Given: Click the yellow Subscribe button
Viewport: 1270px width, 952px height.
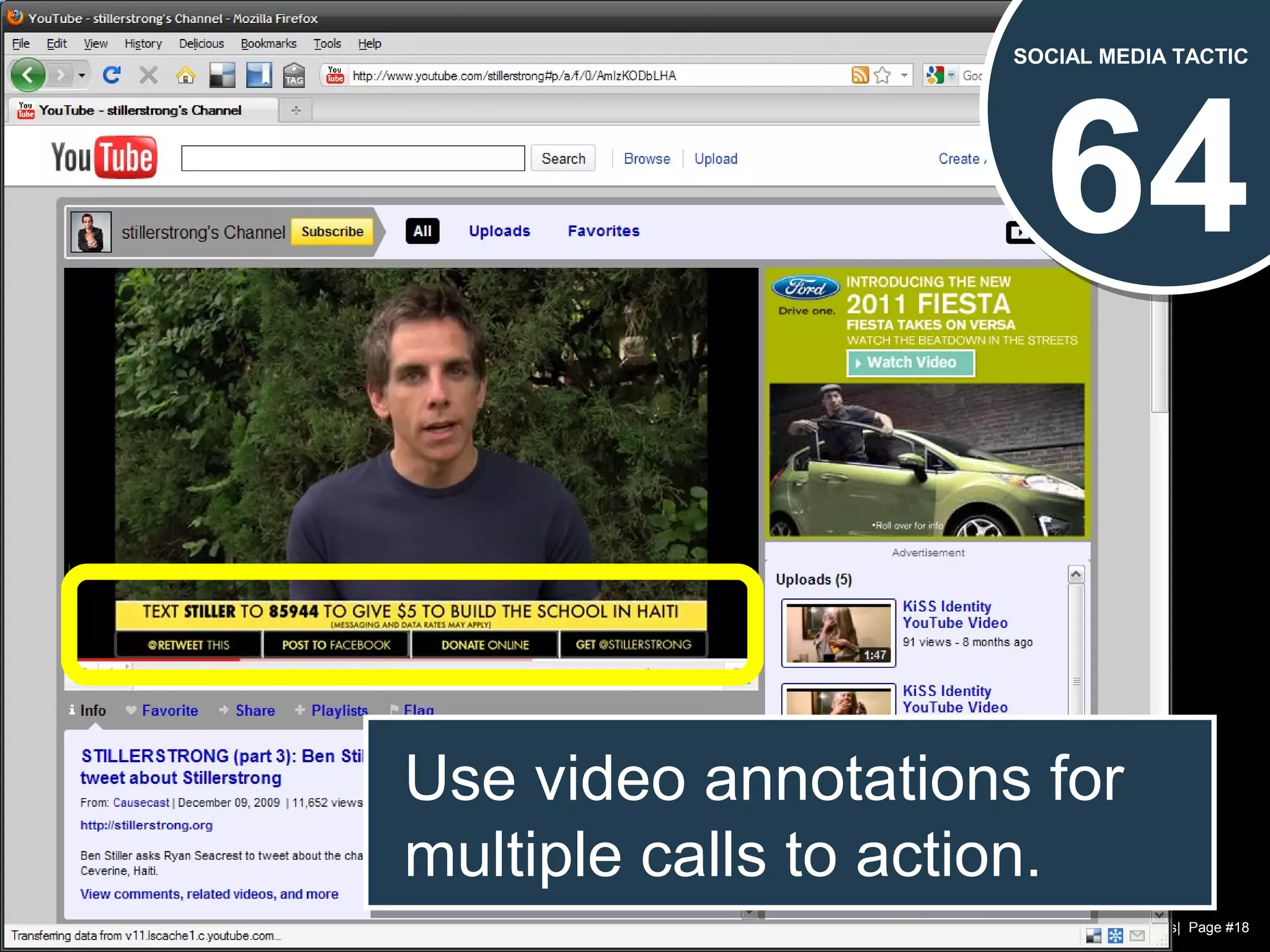Looking at the screenshot, I should click(x=332, y=232).
